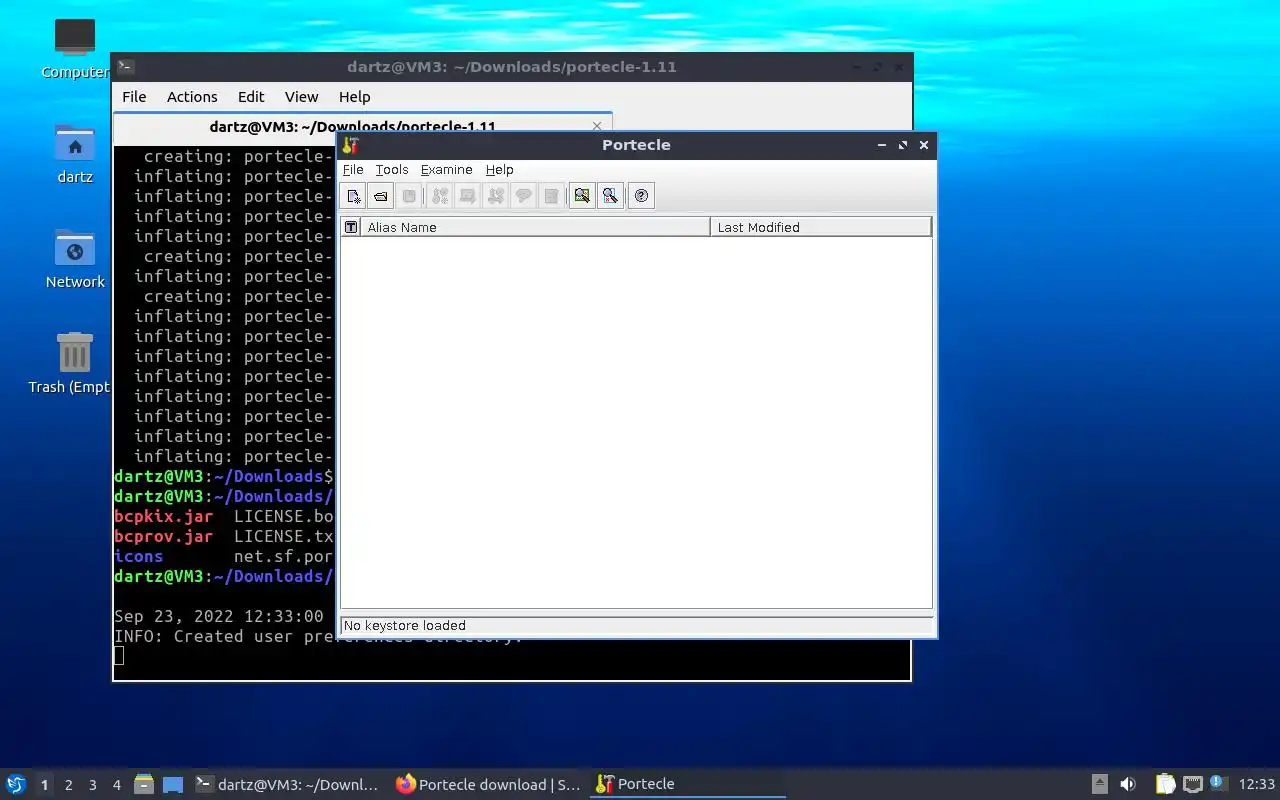Click the terminal window menu icon
Image resolution: width=1280 pixels, height=800 pixels.
coord(125,67)
